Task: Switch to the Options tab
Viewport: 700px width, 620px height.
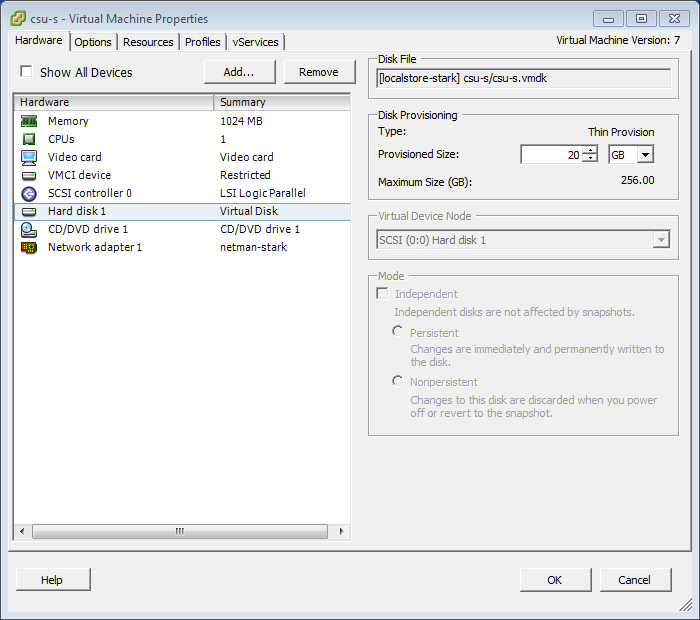Action: pos(93,42)
